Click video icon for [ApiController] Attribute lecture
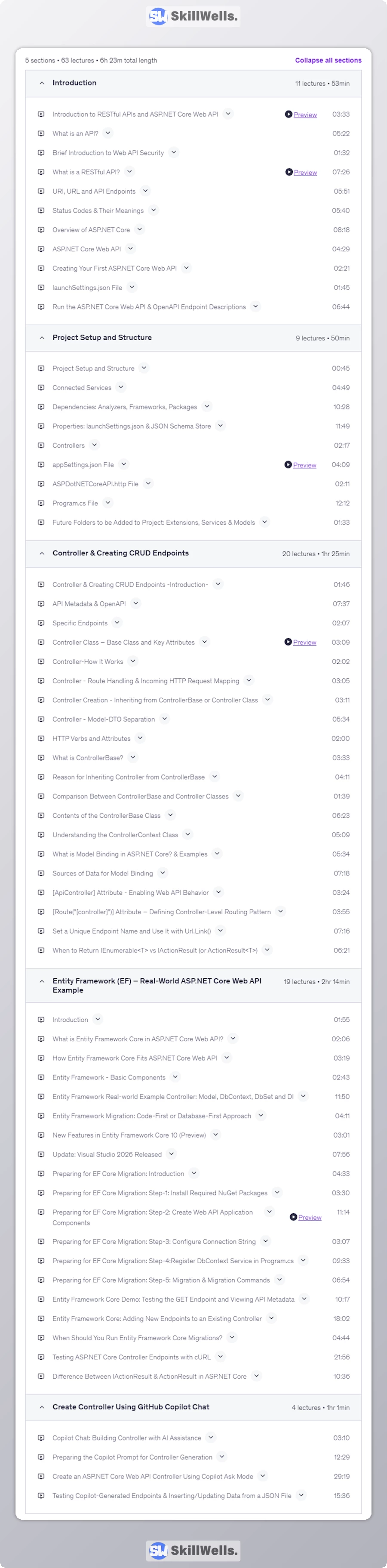Screen dimensions: 387x1568 pyautogui.click(x=41, y=892)
